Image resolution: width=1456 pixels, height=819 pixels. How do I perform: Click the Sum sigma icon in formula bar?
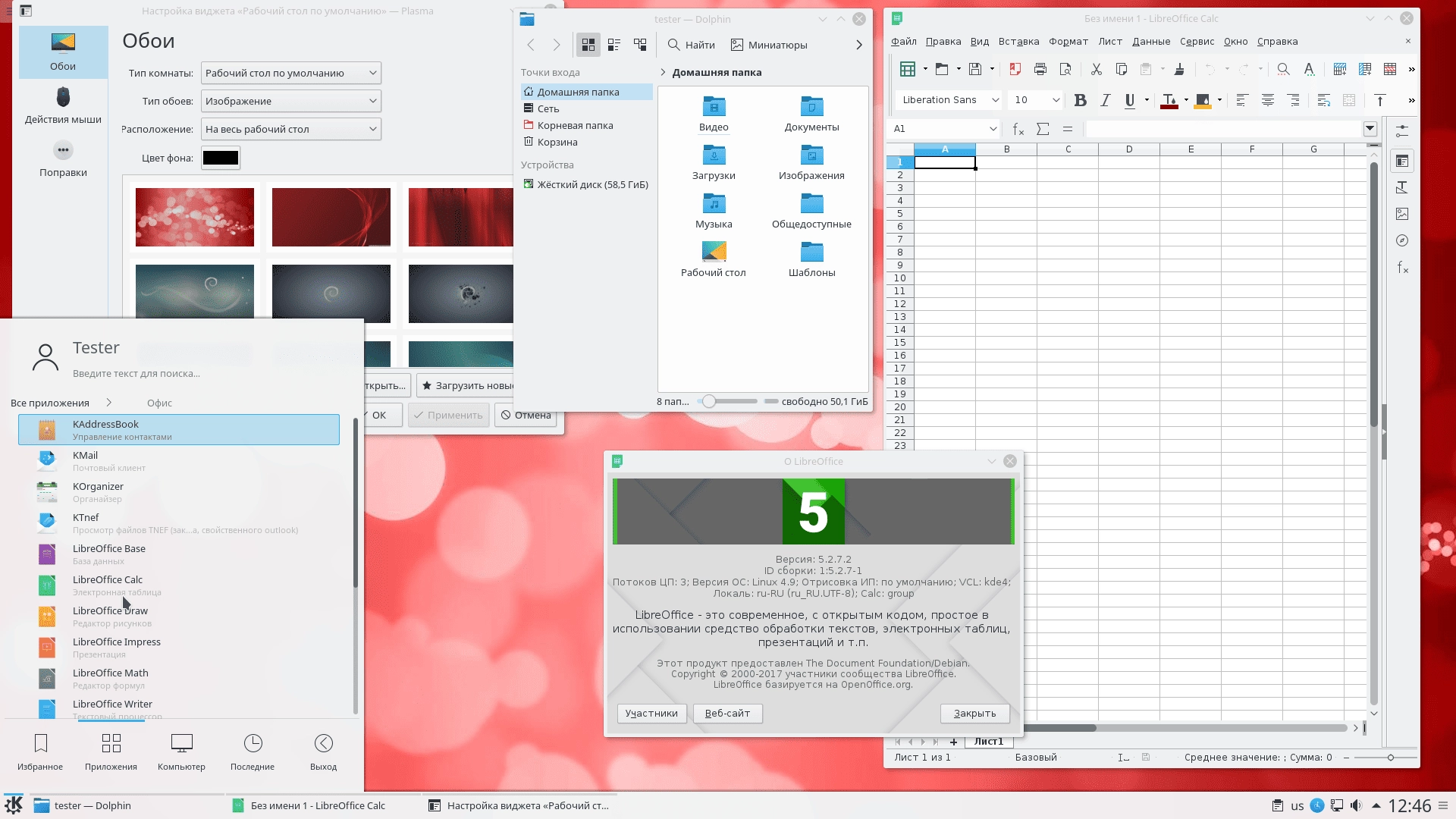[1043, 129]
